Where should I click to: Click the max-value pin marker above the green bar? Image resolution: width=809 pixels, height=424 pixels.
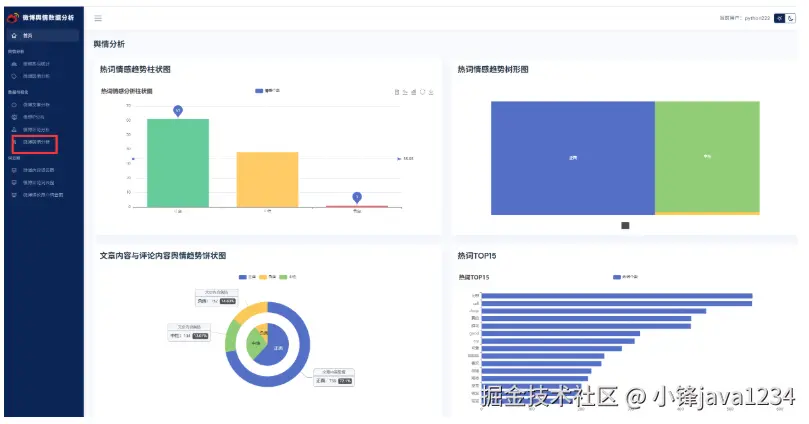tap(178, 110)
